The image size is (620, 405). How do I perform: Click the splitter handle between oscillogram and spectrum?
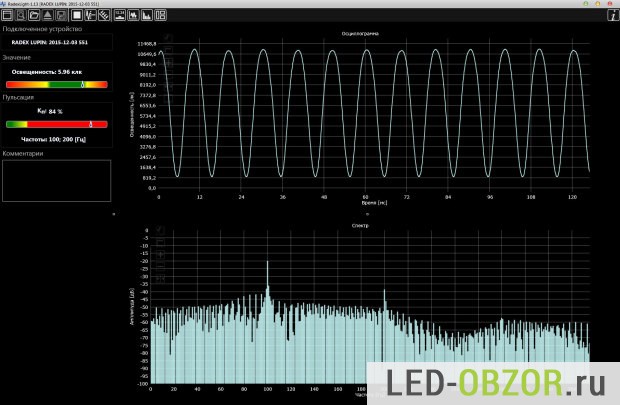coord(366,214)
